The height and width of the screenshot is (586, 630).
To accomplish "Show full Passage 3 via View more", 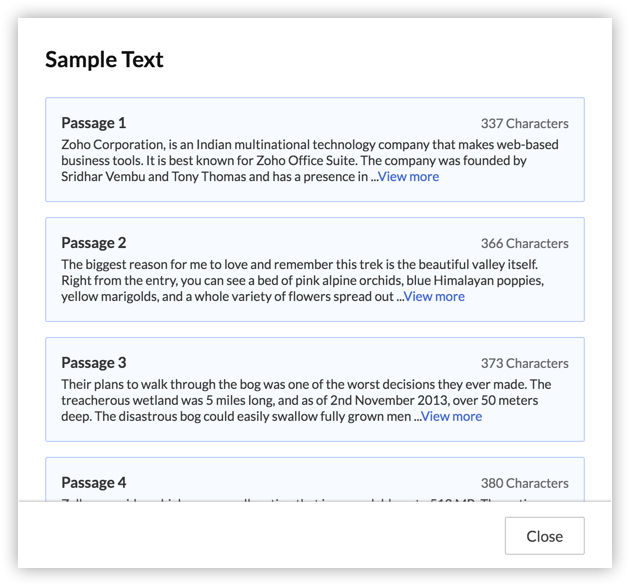I will pyautogui.click(x=451, y=417).
